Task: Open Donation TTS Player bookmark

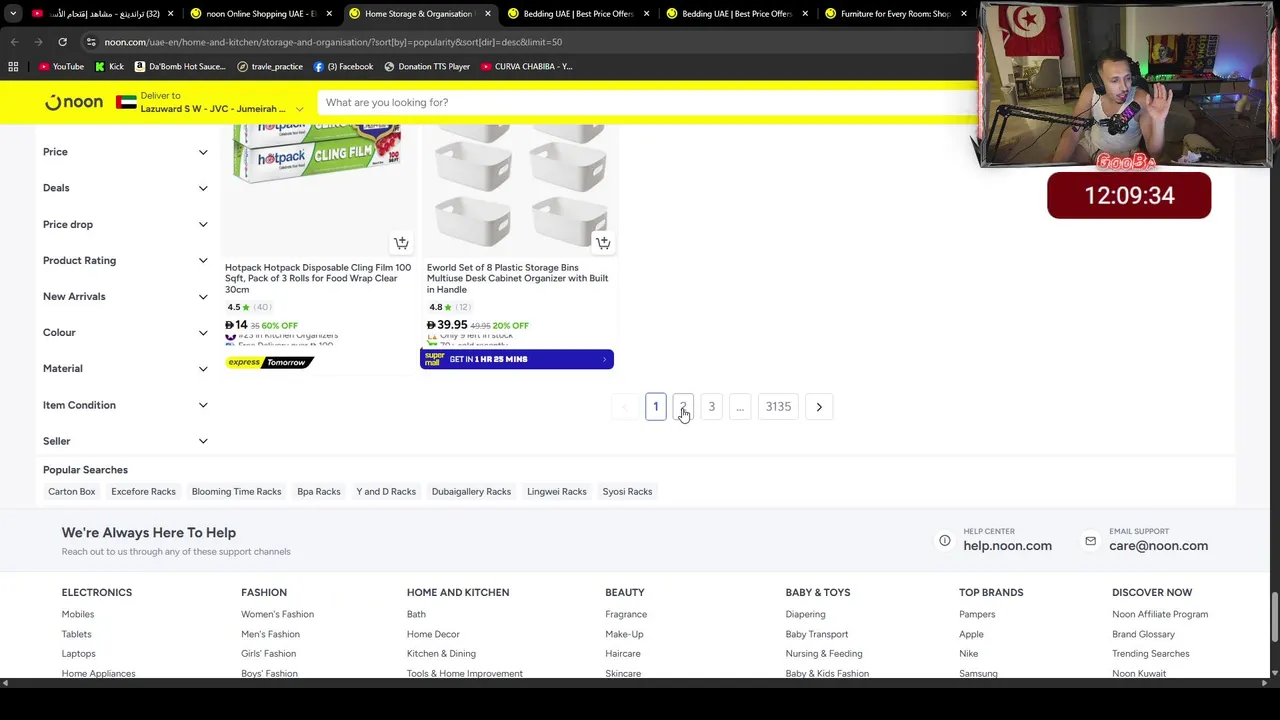Action: 425,66
